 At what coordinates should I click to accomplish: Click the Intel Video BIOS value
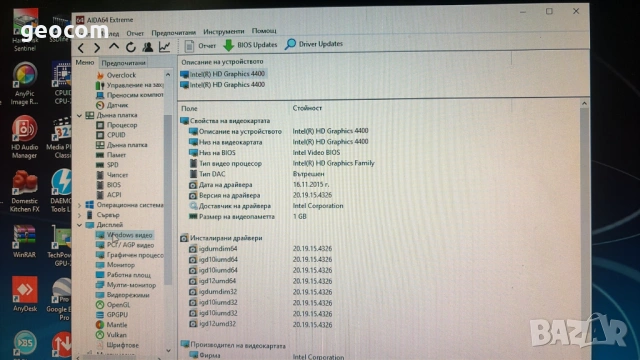316,153
